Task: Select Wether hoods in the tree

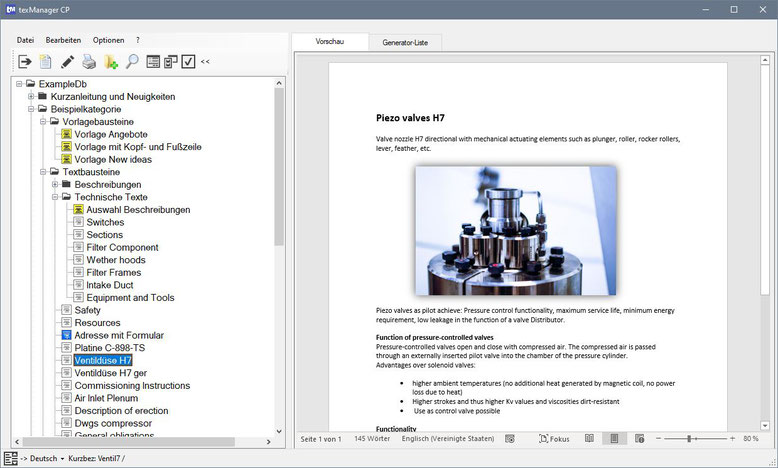Action: pos(116,260)
